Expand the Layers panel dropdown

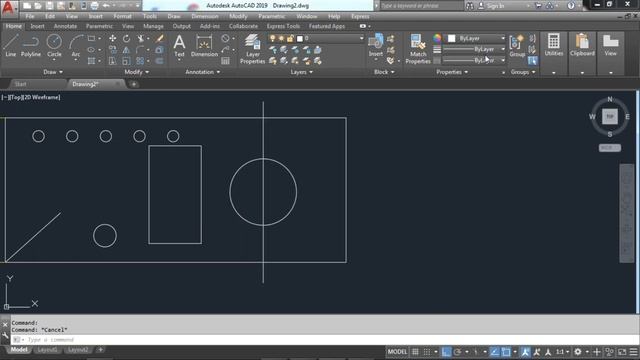302,72
